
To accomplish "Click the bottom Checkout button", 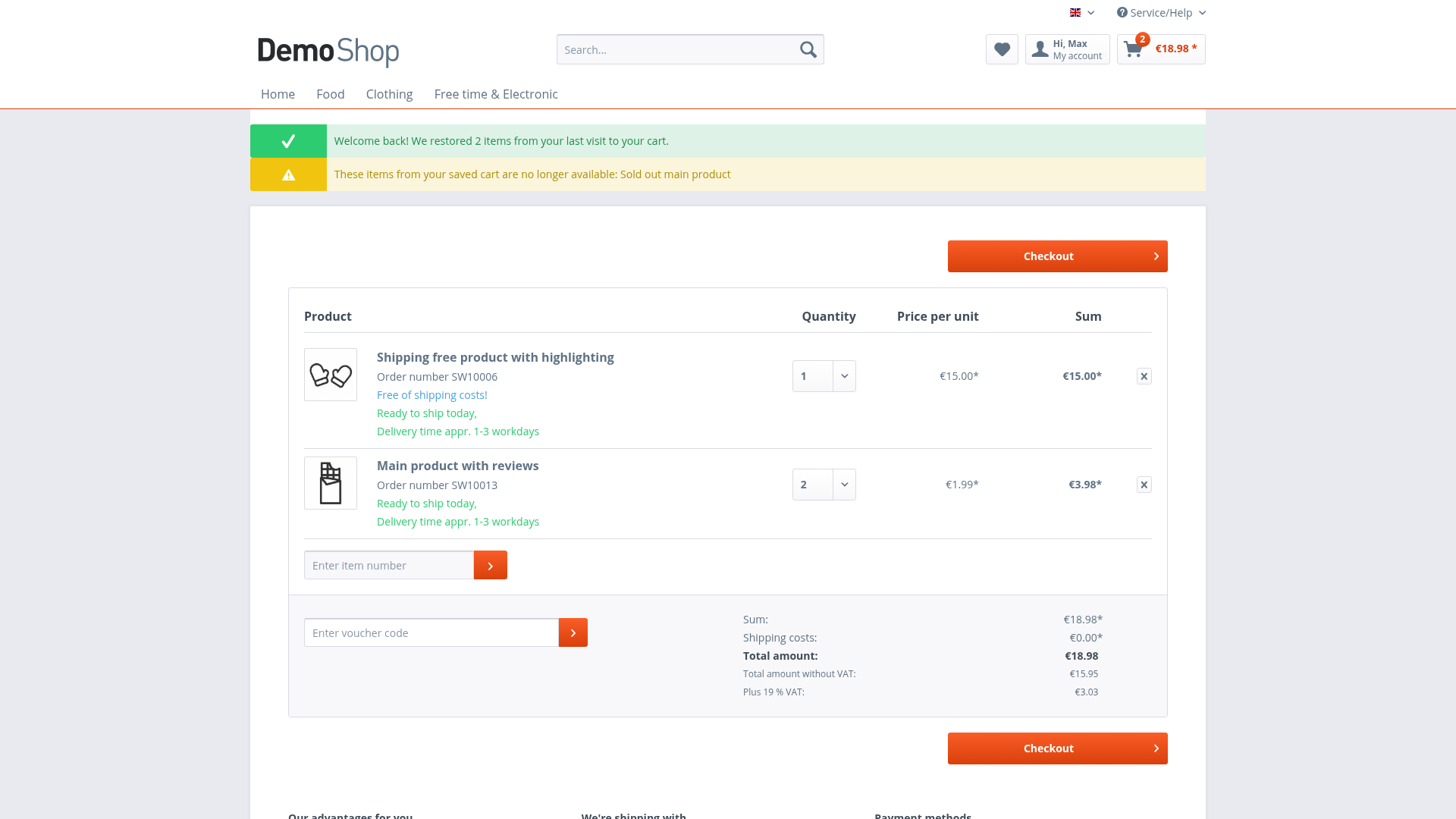I will point(1057,748).
